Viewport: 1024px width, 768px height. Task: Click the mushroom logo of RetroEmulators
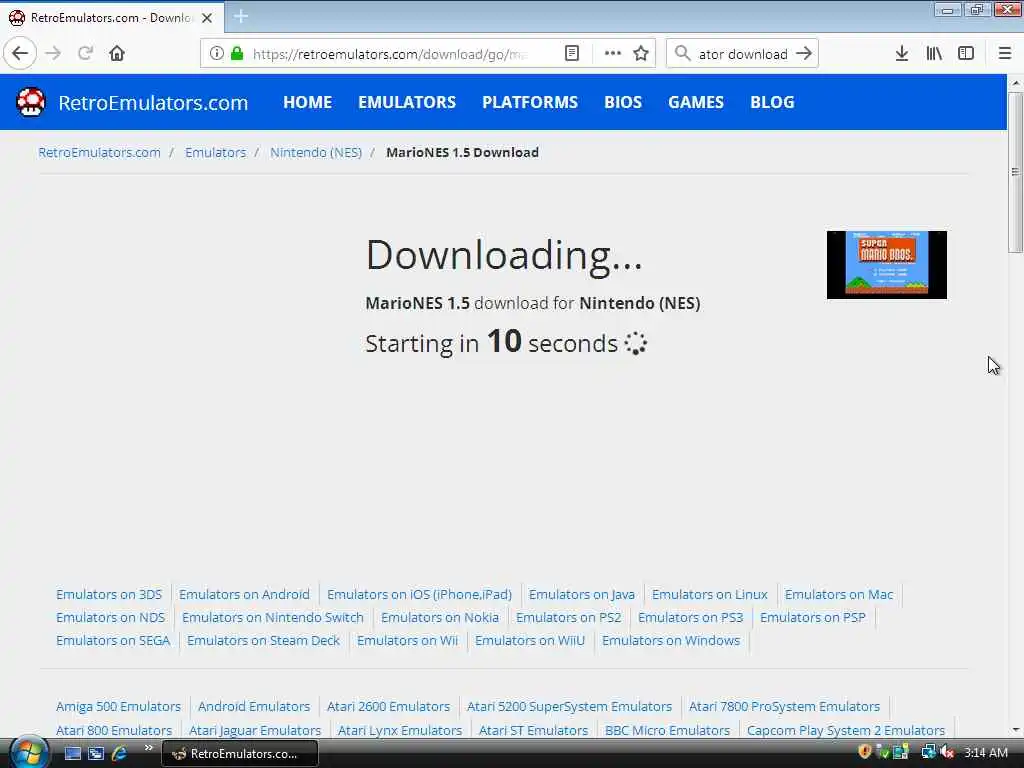pyautogui.click(x=30, y=102)
